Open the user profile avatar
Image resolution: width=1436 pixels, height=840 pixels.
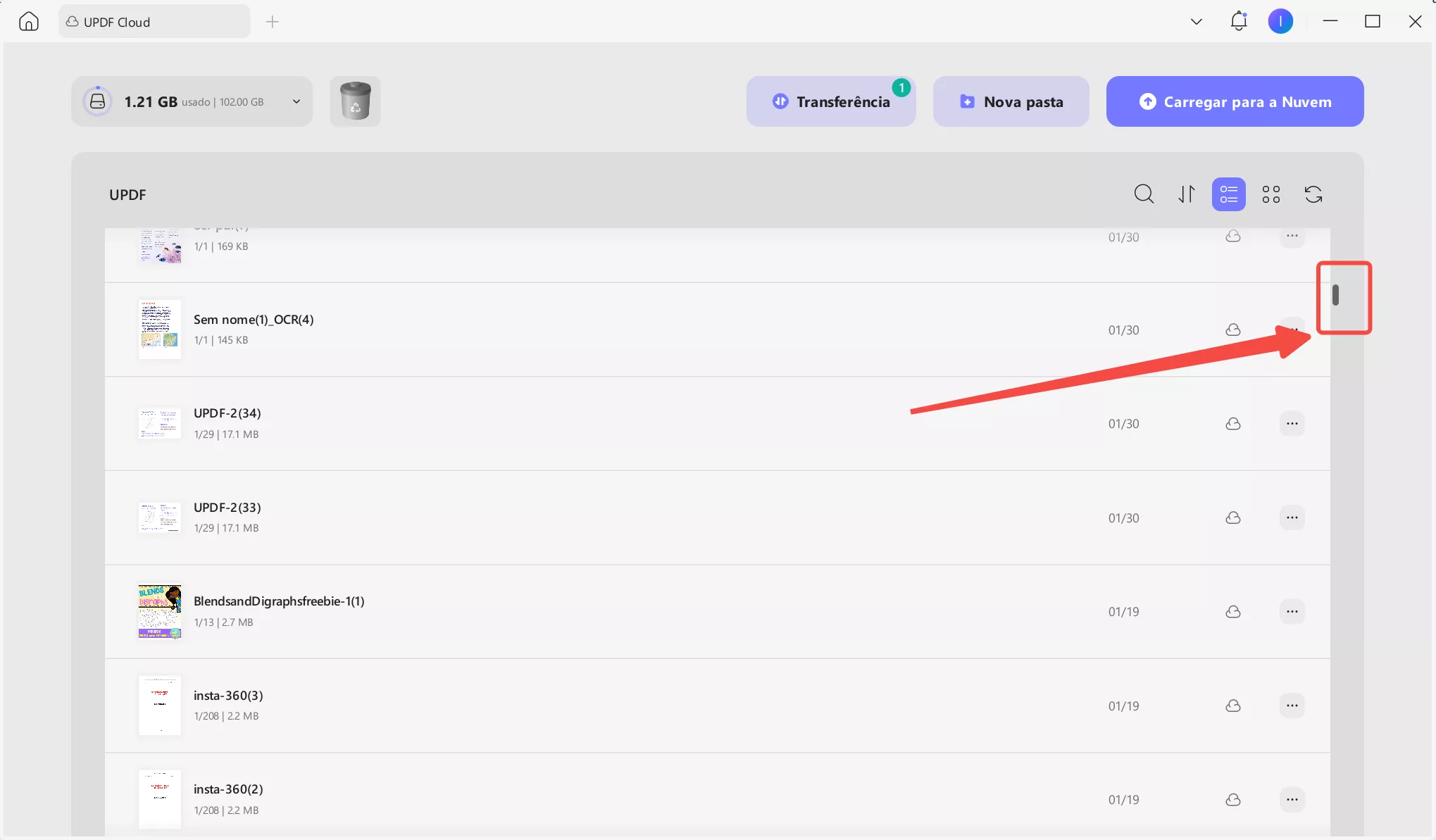[x=1280, y=21]
